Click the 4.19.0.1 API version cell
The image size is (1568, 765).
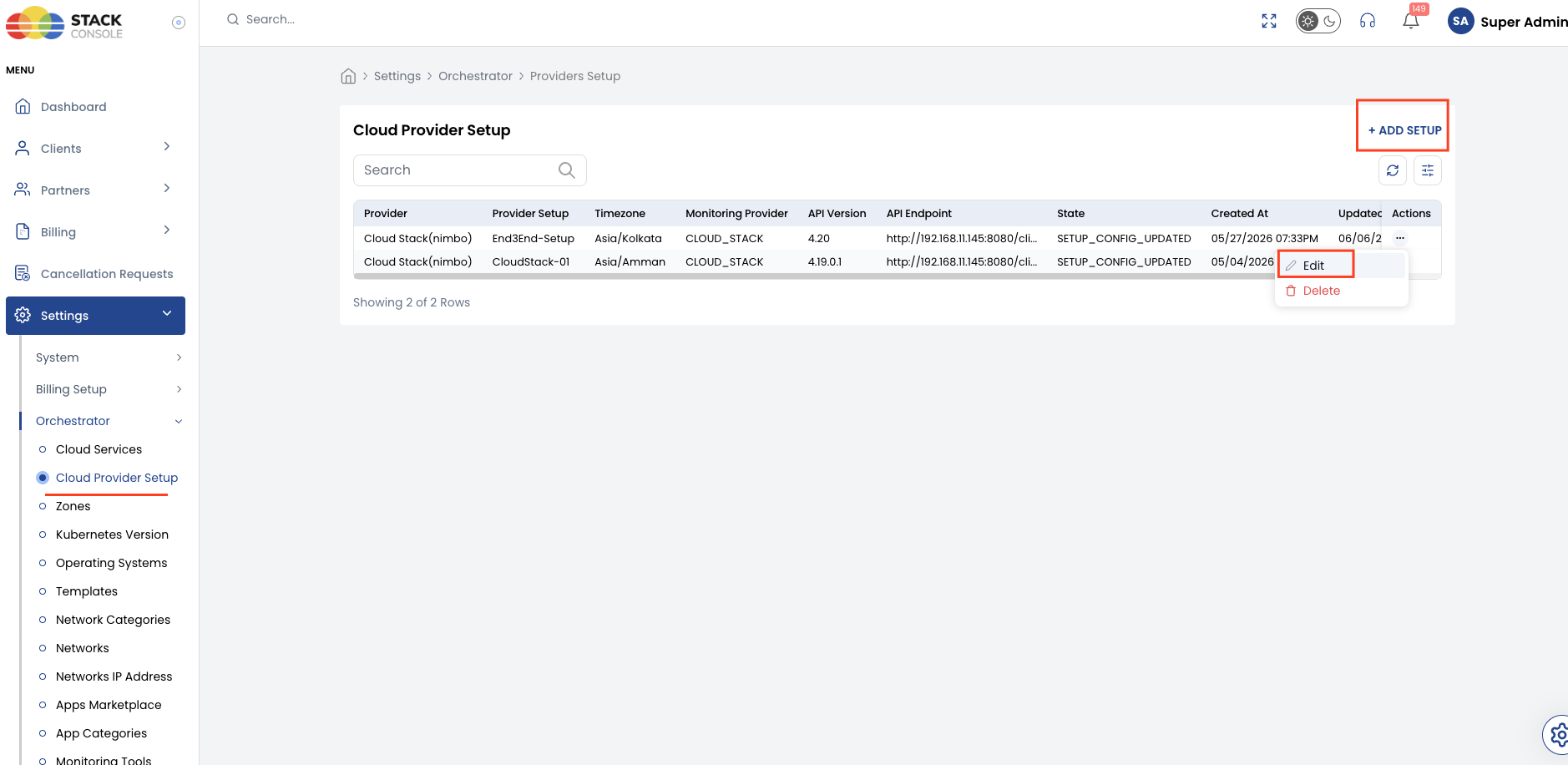825,261
